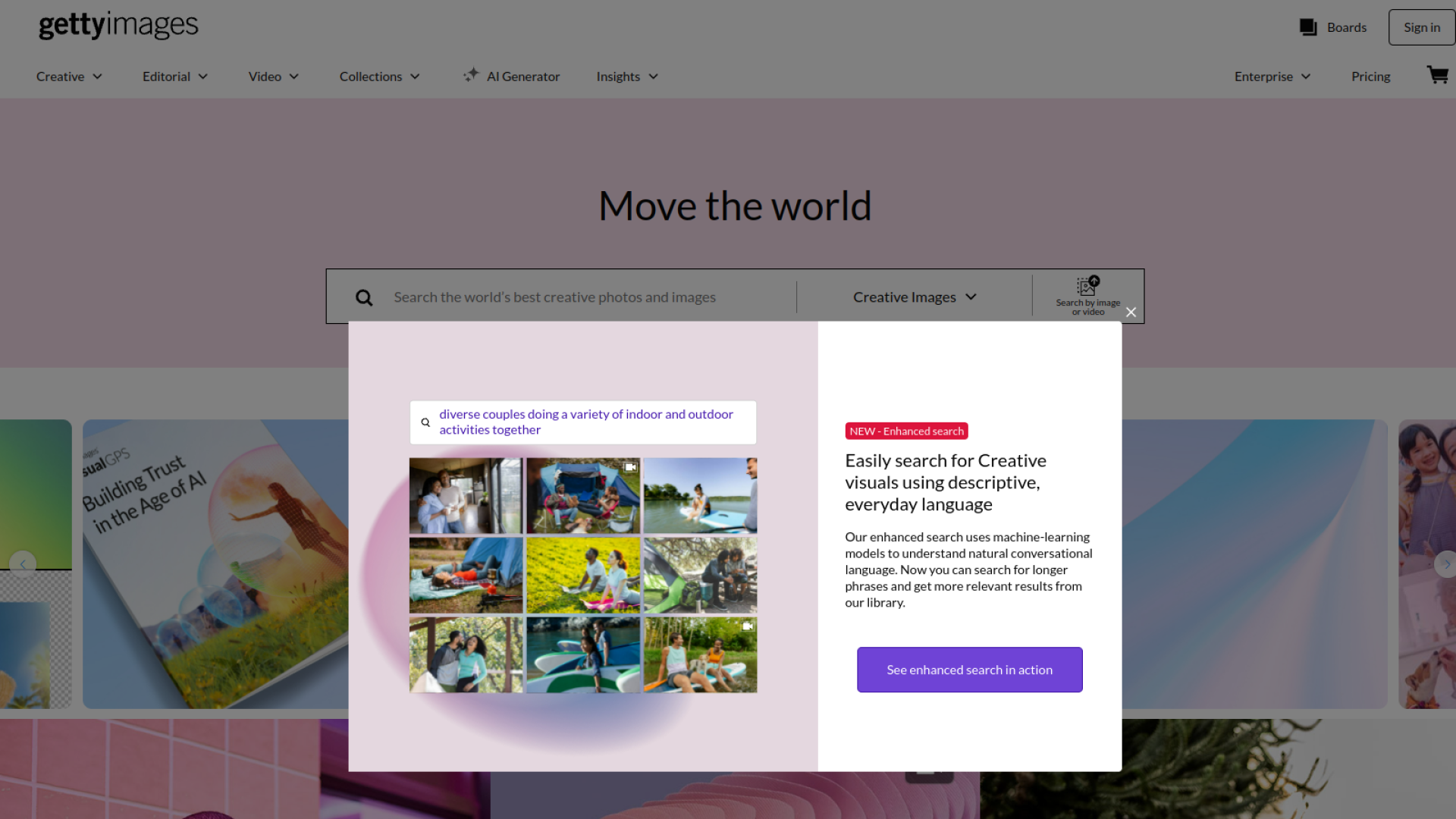The height and width of the screenshot is (819, 1456).
Task: Expand the Enterprise dropdown
Action: [x=1272, y=77]
